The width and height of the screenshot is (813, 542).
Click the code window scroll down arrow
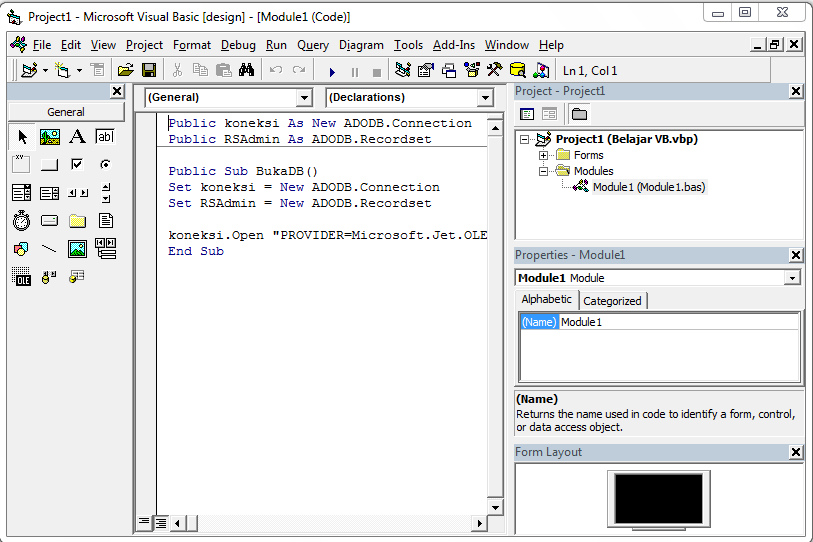[x=495, y=508]
